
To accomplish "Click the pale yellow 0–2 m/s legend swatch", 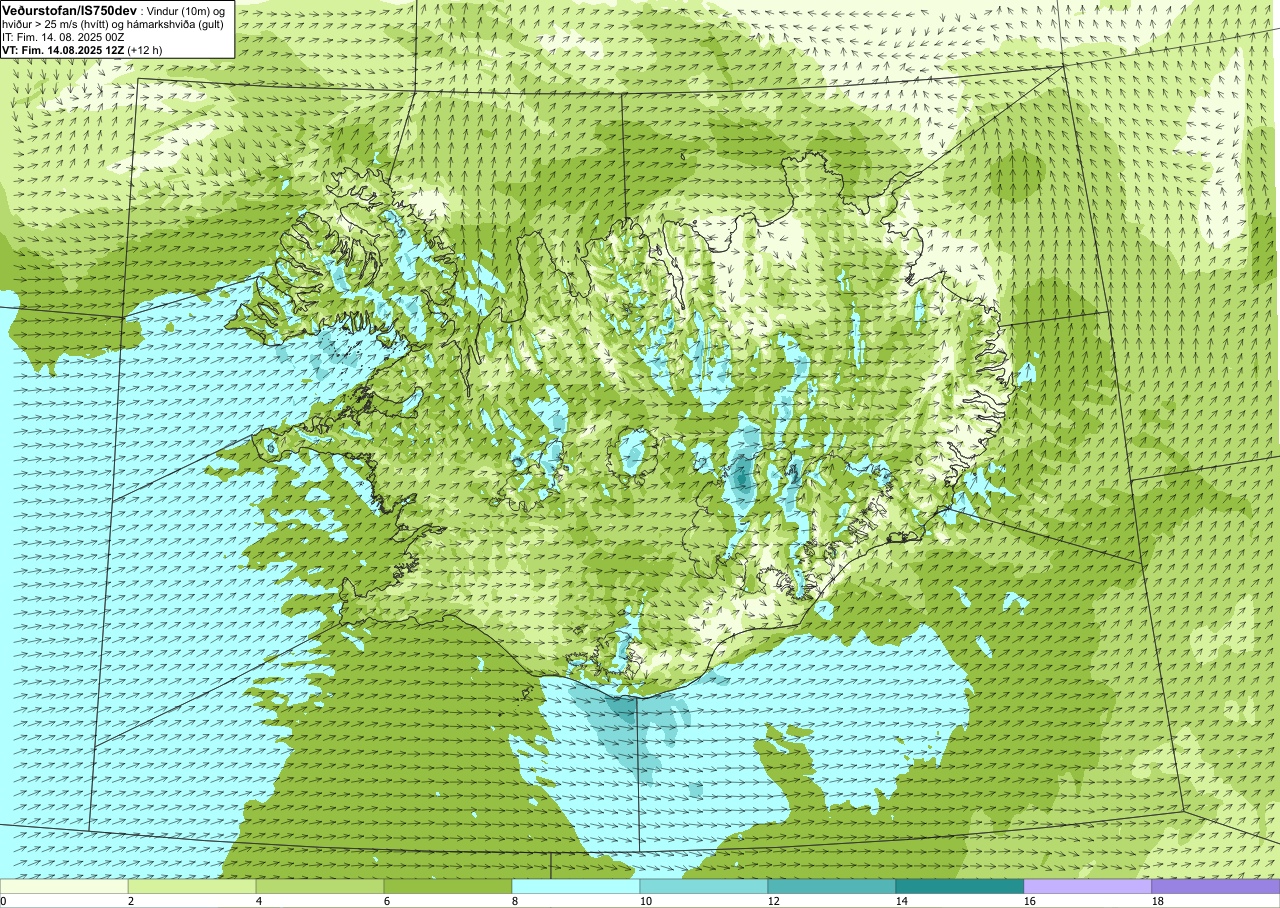I will (x=64, y=886).
